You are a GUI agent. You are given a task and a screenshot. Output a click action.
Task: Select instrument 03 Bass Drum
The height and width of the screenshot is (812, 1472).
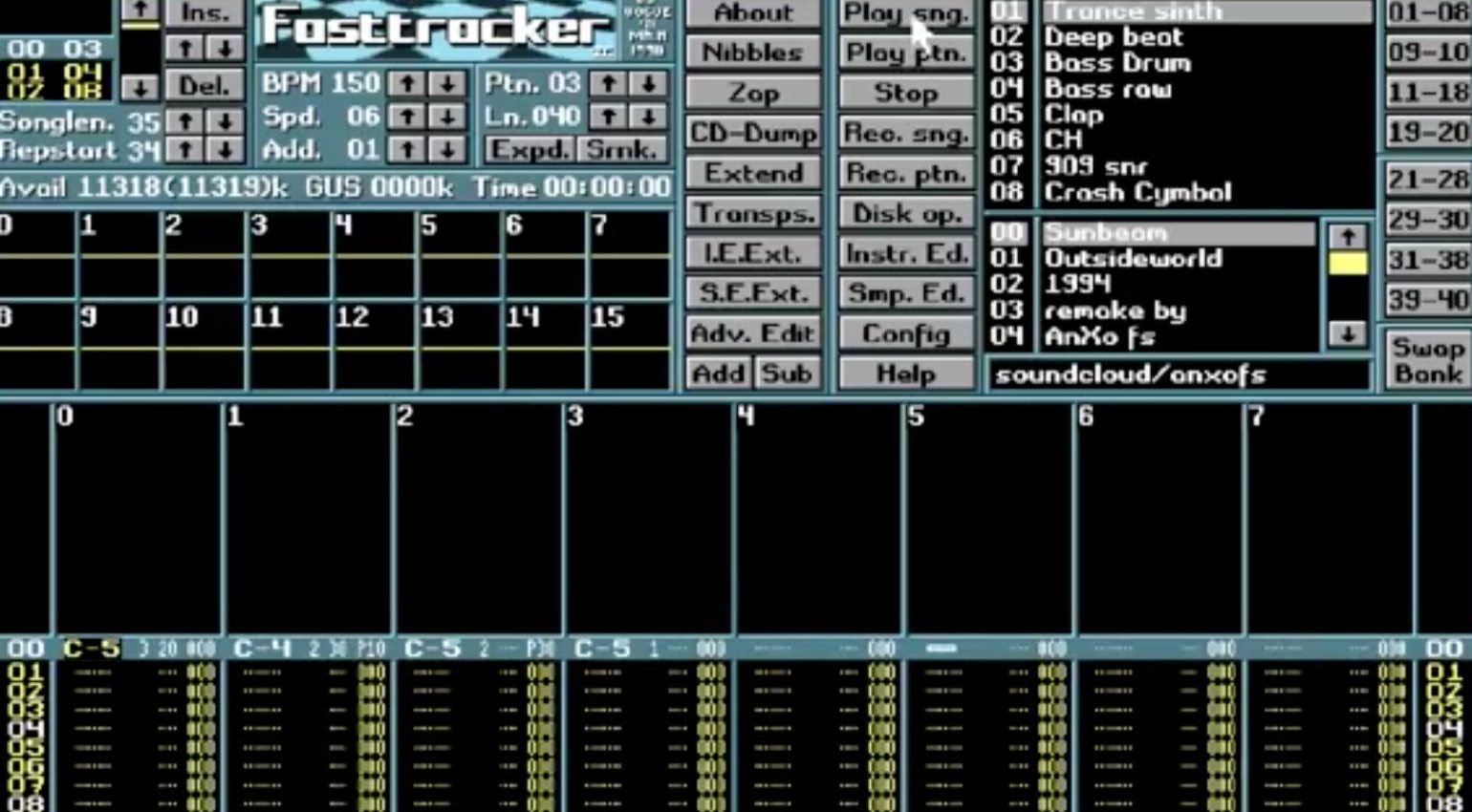click(1116, 63)
